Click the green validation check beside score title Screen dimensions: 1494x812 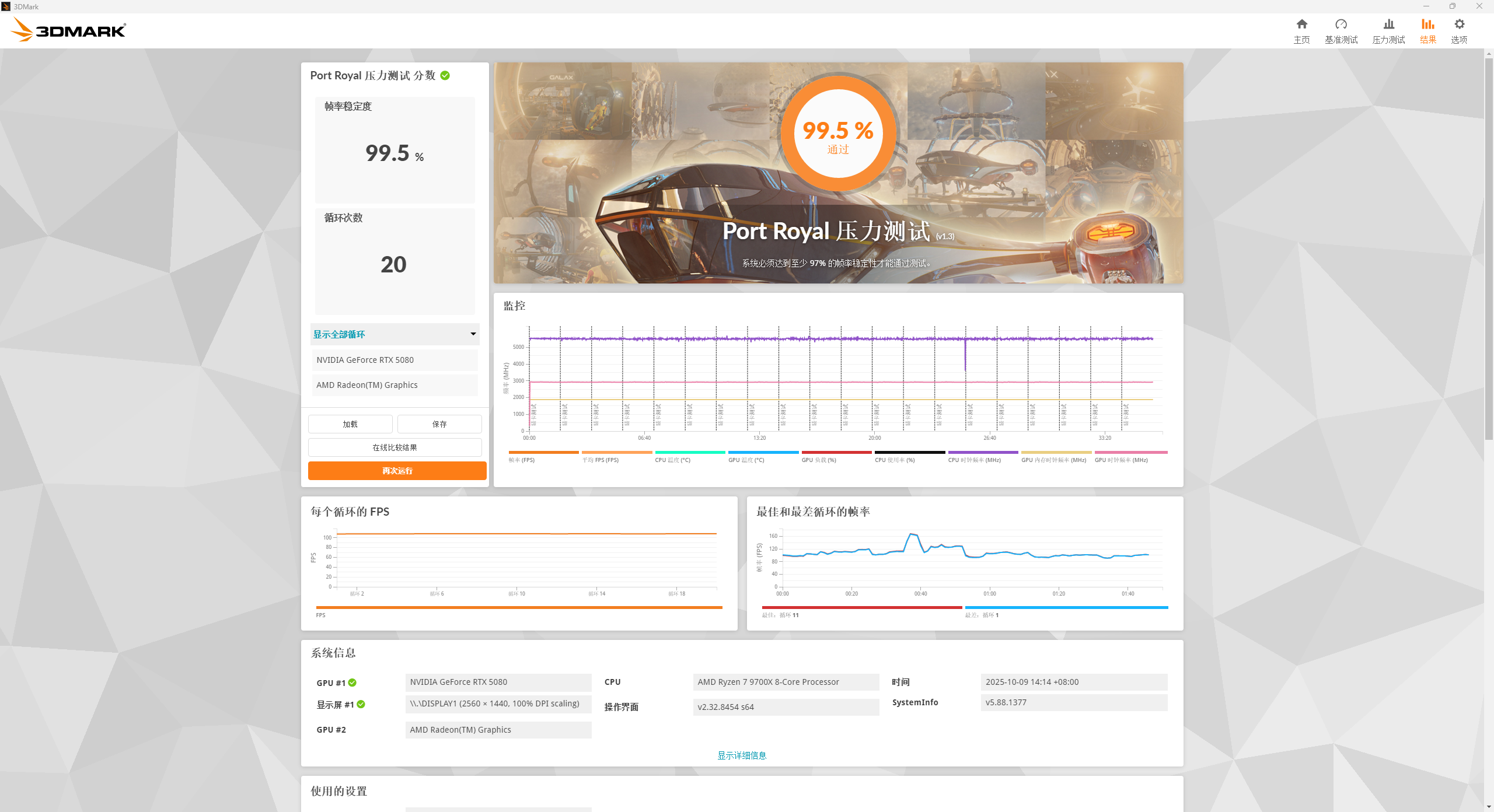pyautogui.click(x=445, y=76)
